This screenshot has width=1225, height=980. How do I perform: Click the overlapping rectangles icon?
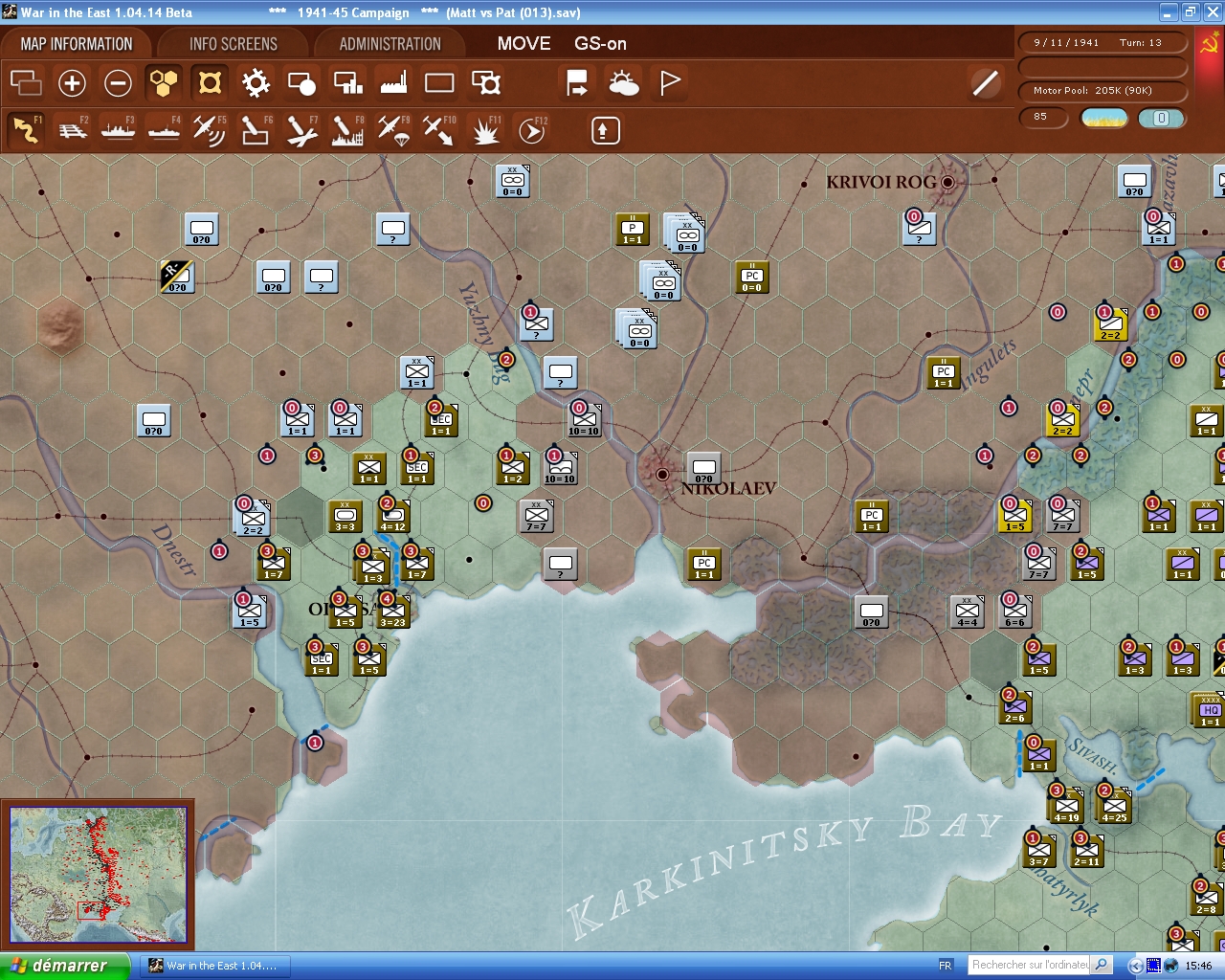[26, 83]
